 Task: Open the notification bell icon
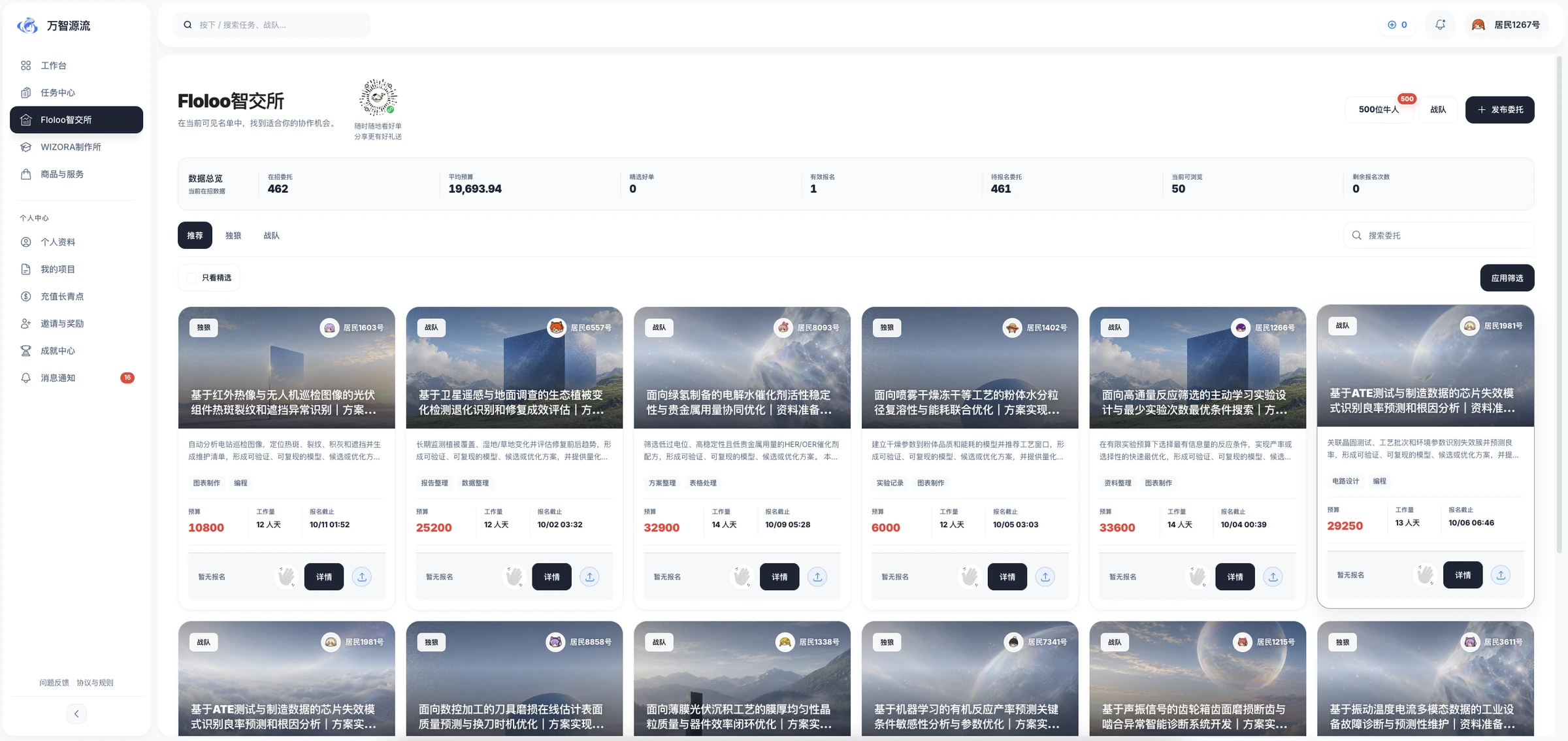tap(1440, 25)
